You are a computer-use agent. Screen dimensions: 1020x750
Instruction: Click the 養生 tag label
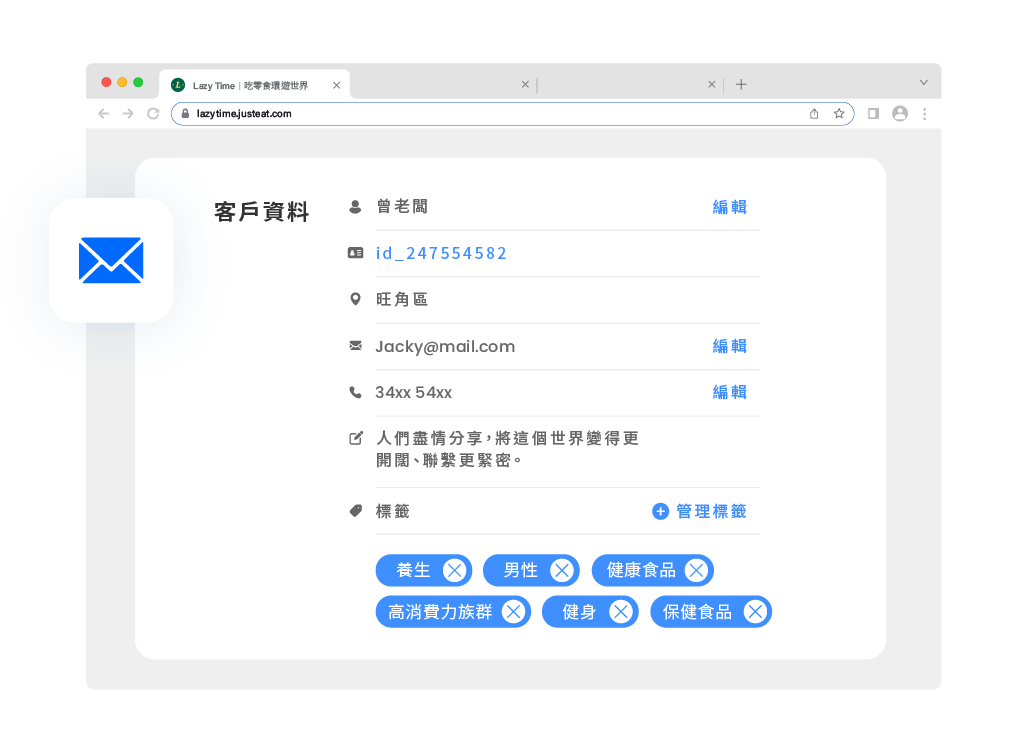413,570
